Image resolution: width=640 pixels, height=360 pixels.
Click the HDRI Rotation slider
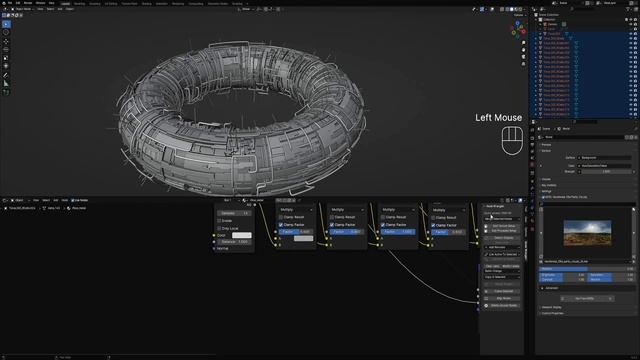coord(587,269)
